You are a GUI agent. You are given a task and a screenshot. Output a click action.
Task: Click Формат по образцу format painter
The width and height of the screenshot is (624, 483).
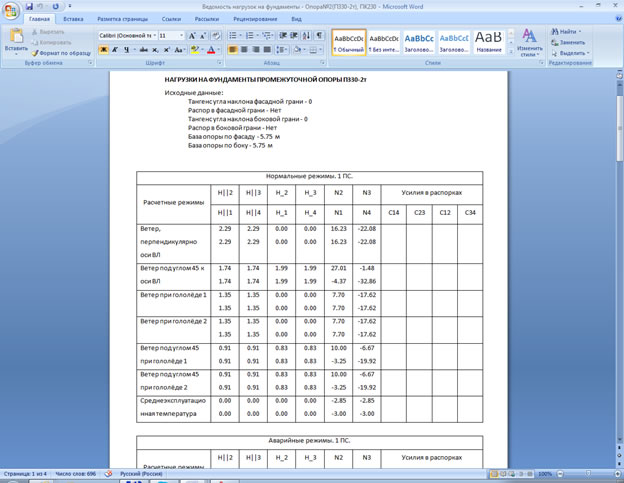coord(61,53)
